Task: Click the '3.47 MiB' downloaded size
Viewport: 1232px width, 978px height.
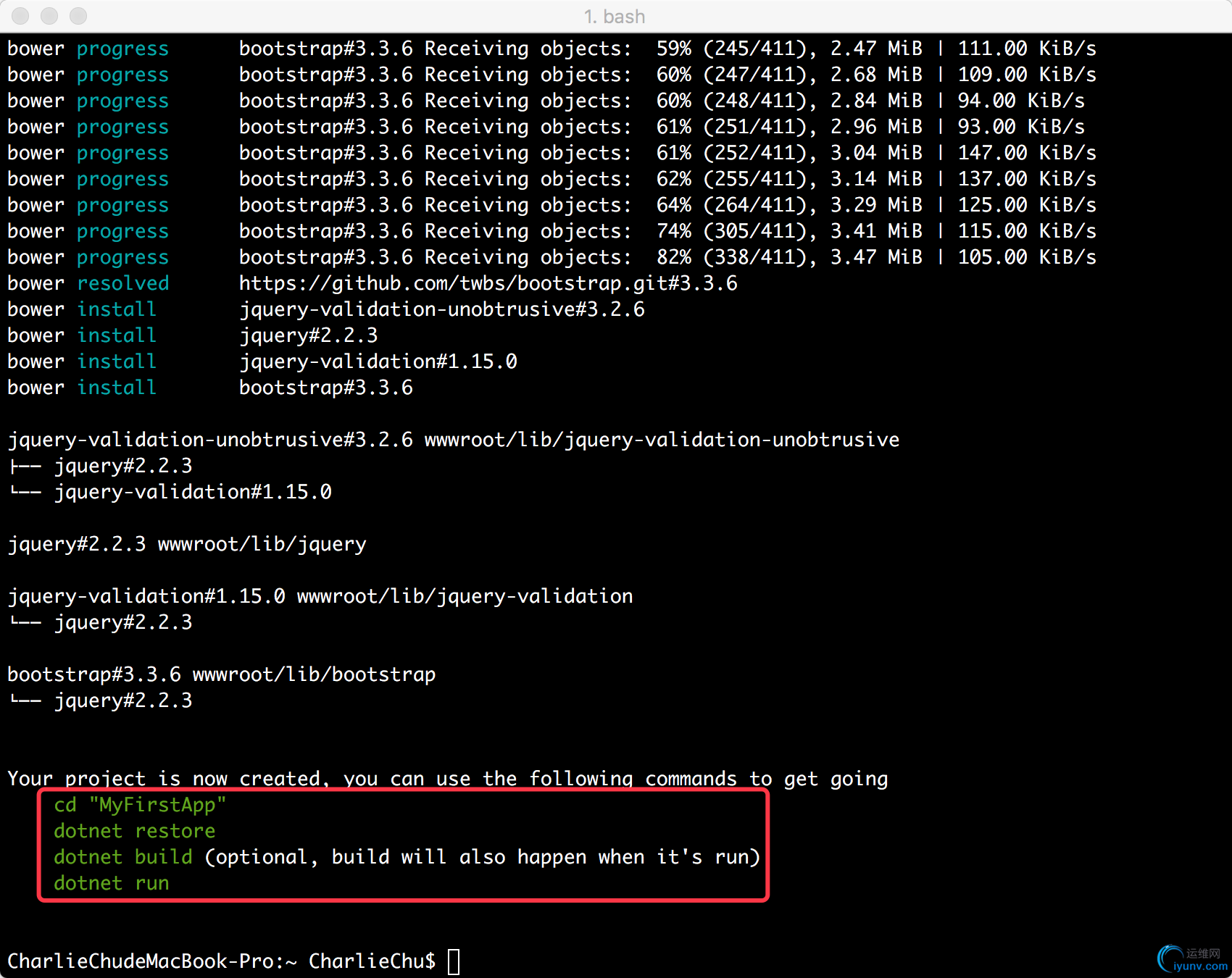Action: (877, 257)
